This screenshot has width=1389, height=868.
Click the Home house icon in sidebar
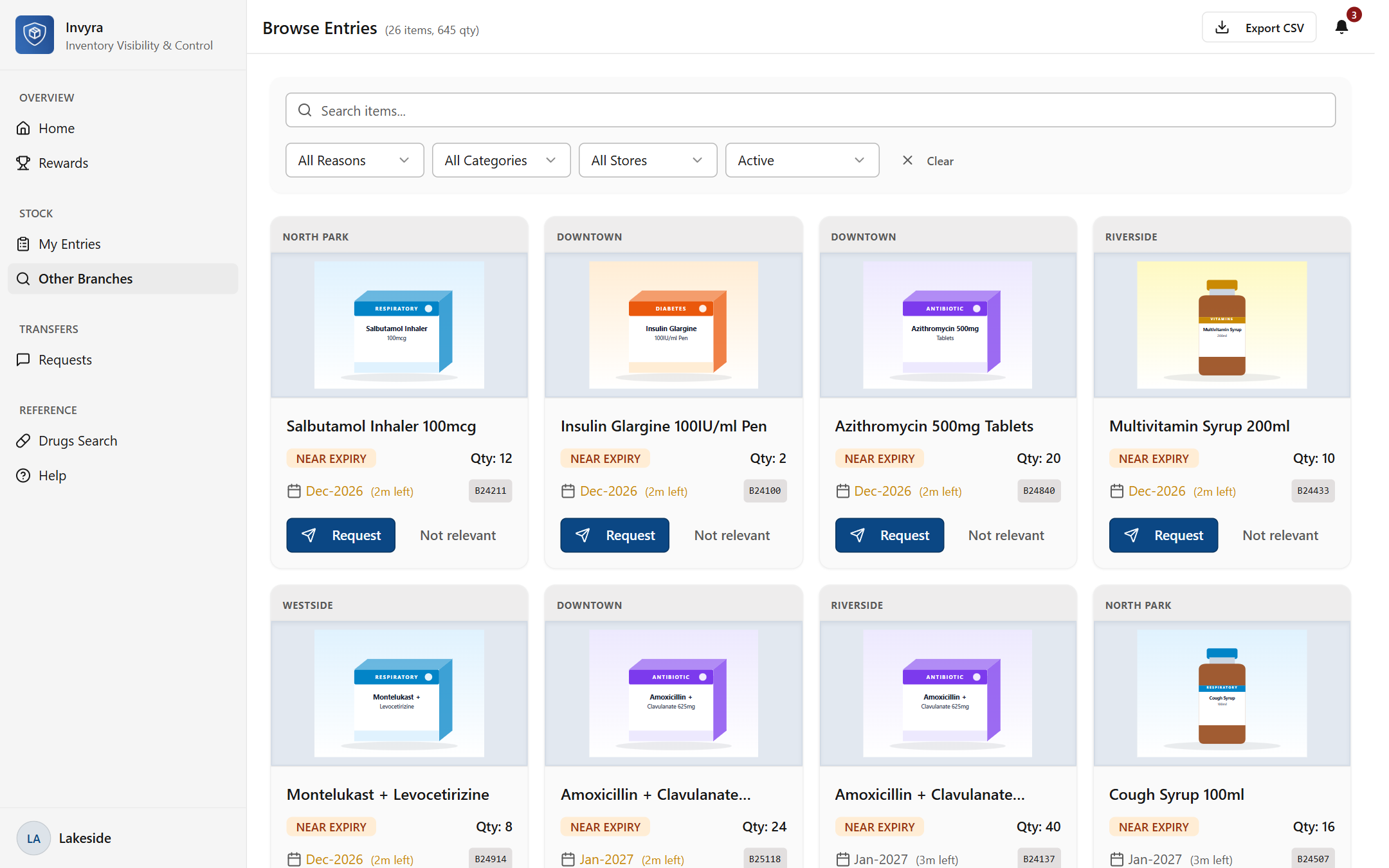point(23,128)
